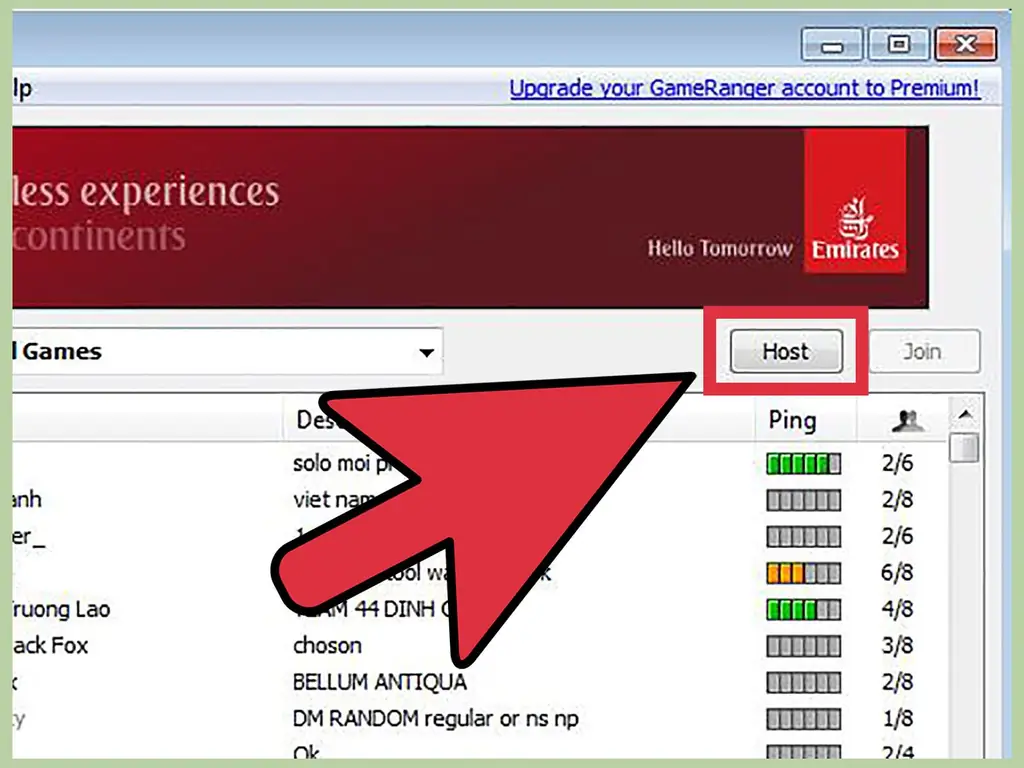Maximize the GameRanger window
This screenshot has height=768, width=1024.
click(899, 44)
